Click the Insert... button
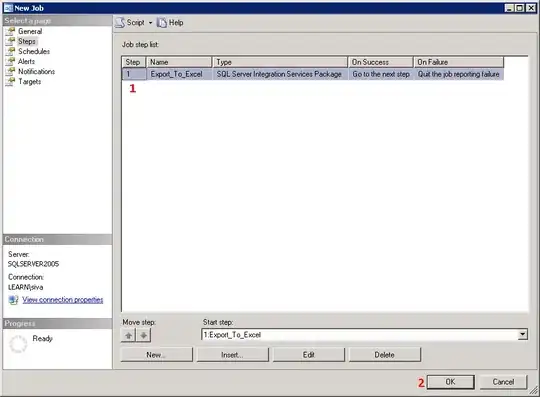This screenshot has height=397, width=540. click(233, 355)
